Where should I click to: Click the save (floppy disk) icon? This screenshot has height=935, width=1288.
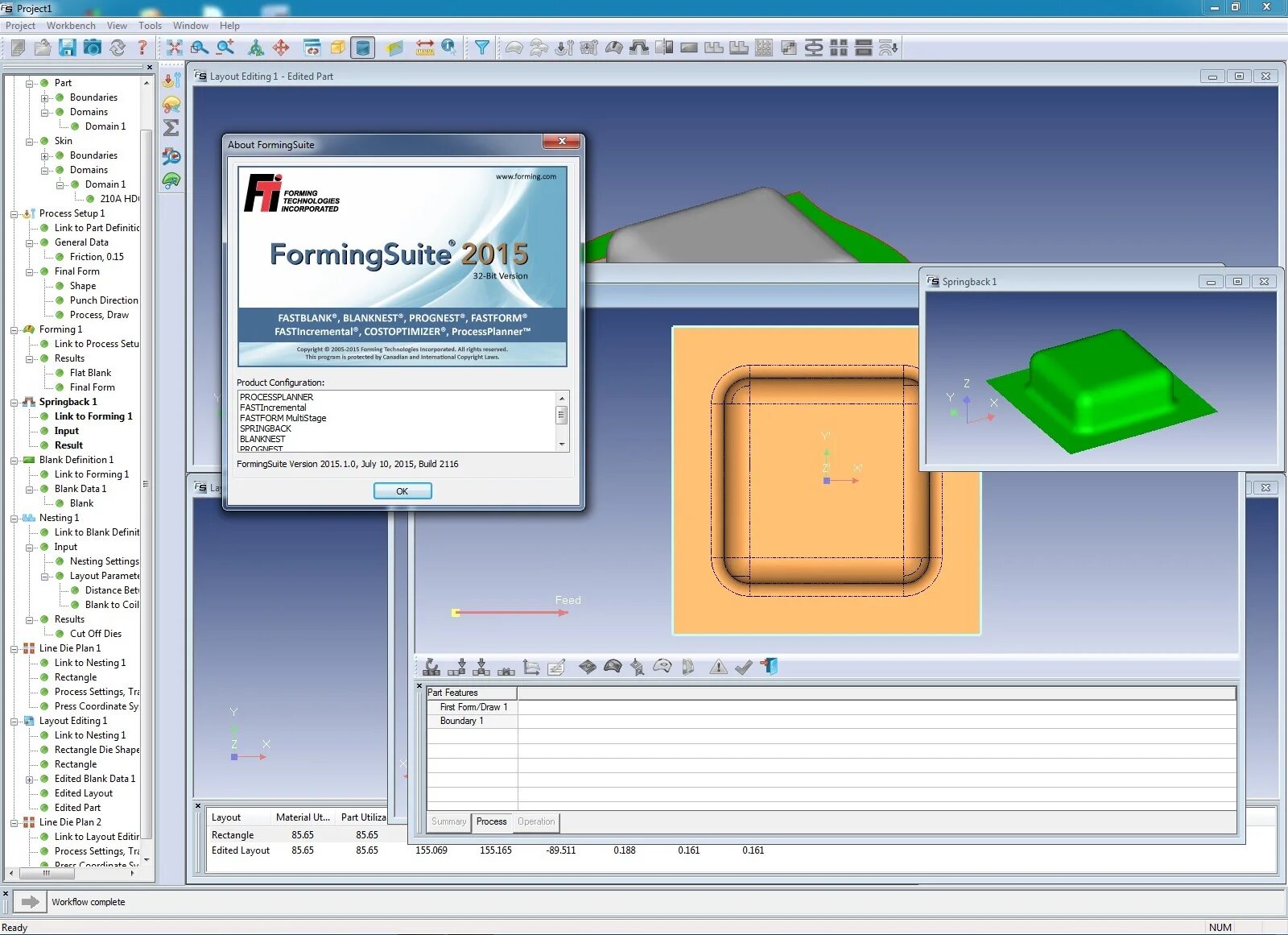click(68, 48)
